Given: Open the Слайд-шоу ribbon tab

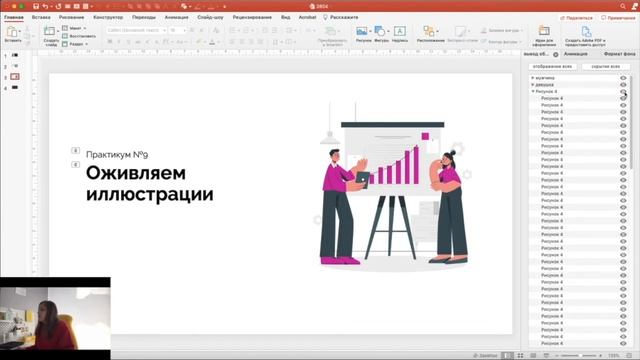Looking at the screenshot, I should click(210, 18).
